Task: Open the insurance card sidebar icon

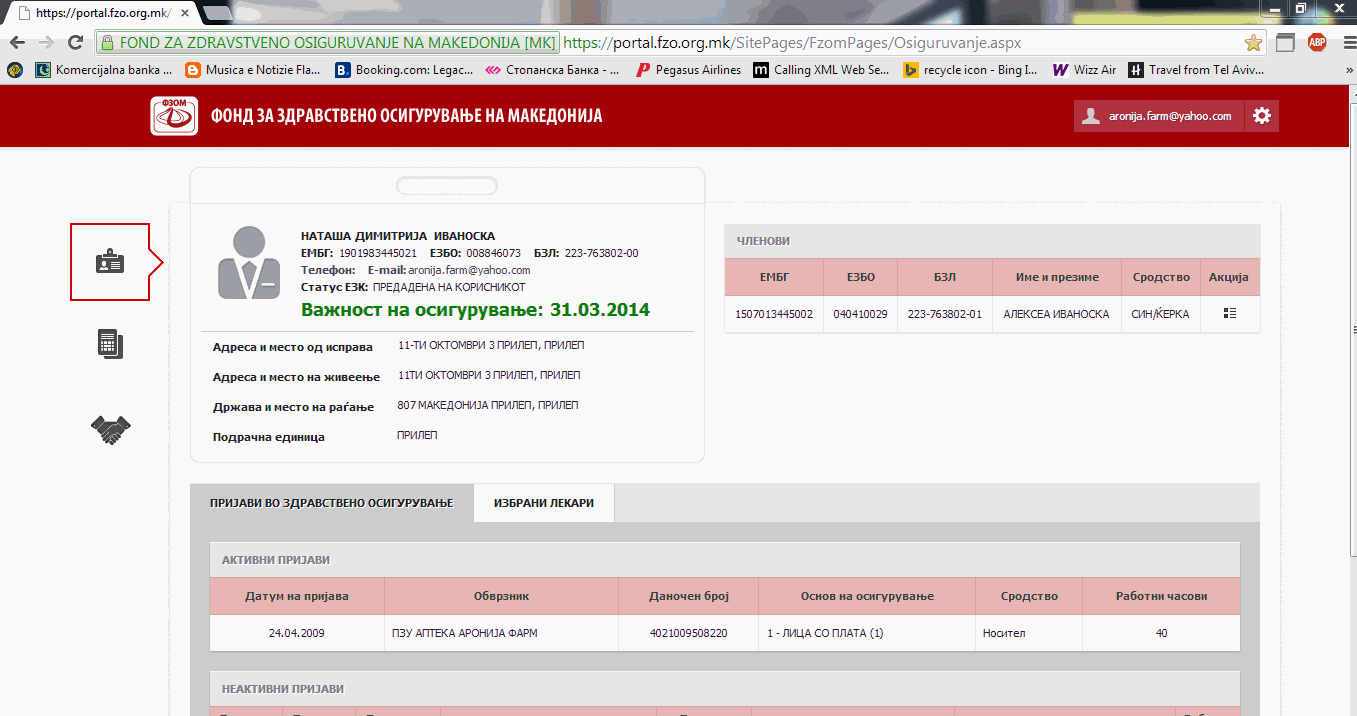Action: pyautogui.click(x=110, y=262)
